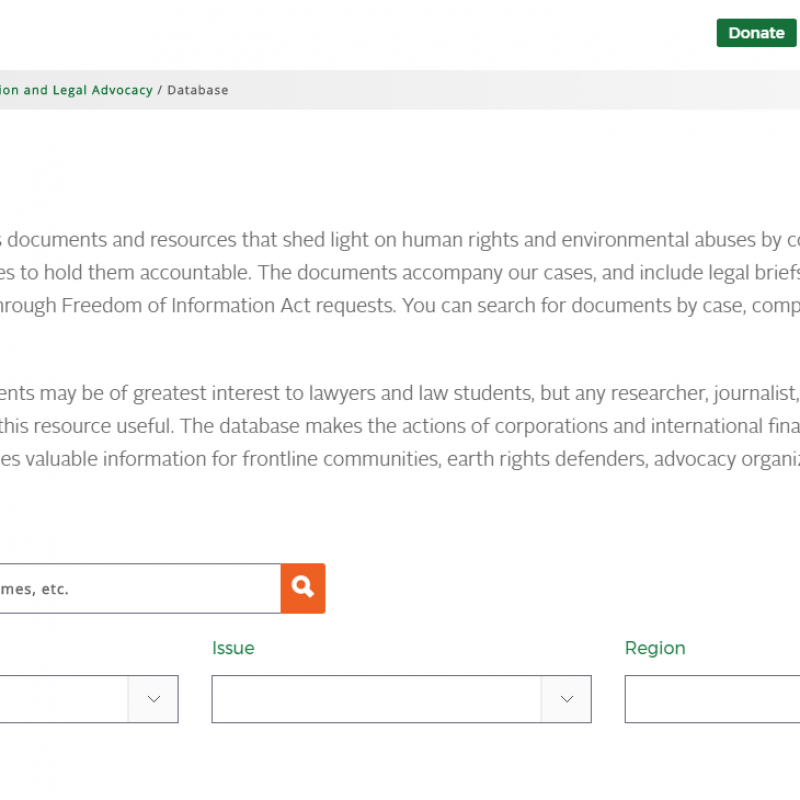Image resolution: width=800 pixels, height=800 pixels.
Task: Click the green Donate button
Action: coord(756,32)
